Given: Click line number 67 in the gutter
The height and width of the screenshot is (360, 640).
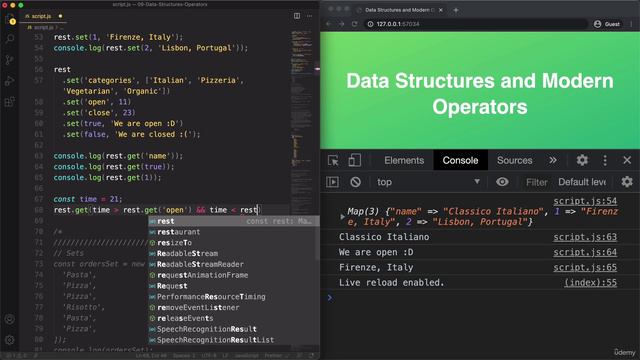Looking at the screenshot, I should click(x=38, y=199).
